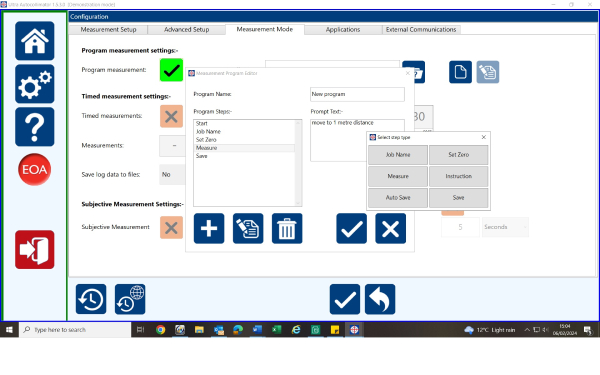The image size is (600, 375).
Task: Click the Measurements minus field
Action: [172, 146]
